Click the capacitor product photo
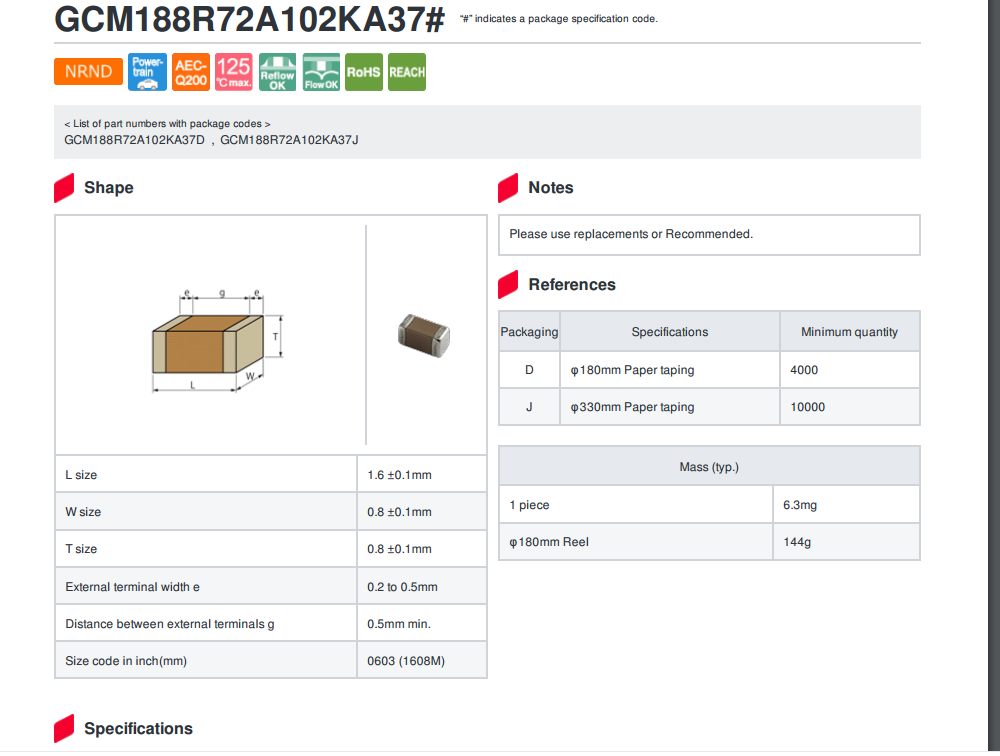 coord(424,336)
